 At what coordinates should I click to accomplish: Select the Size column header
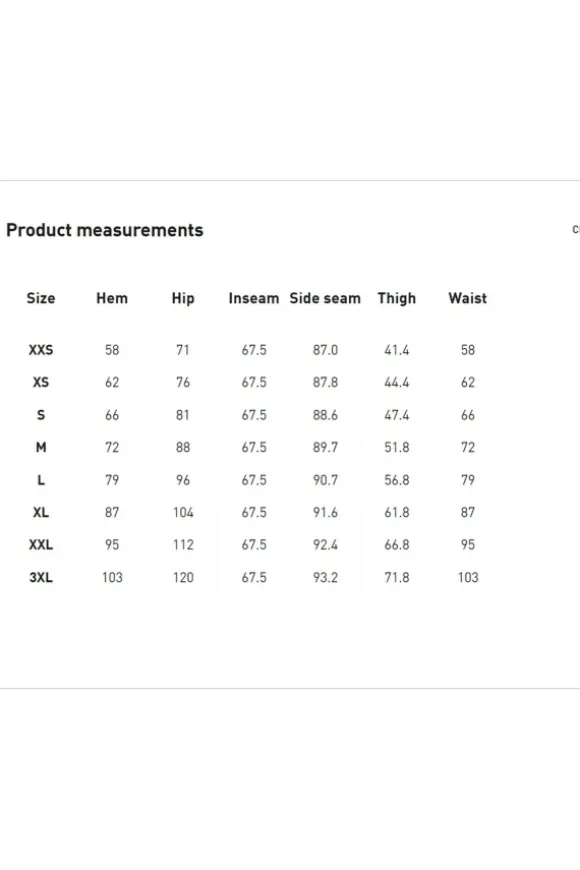tap(41, 298)
